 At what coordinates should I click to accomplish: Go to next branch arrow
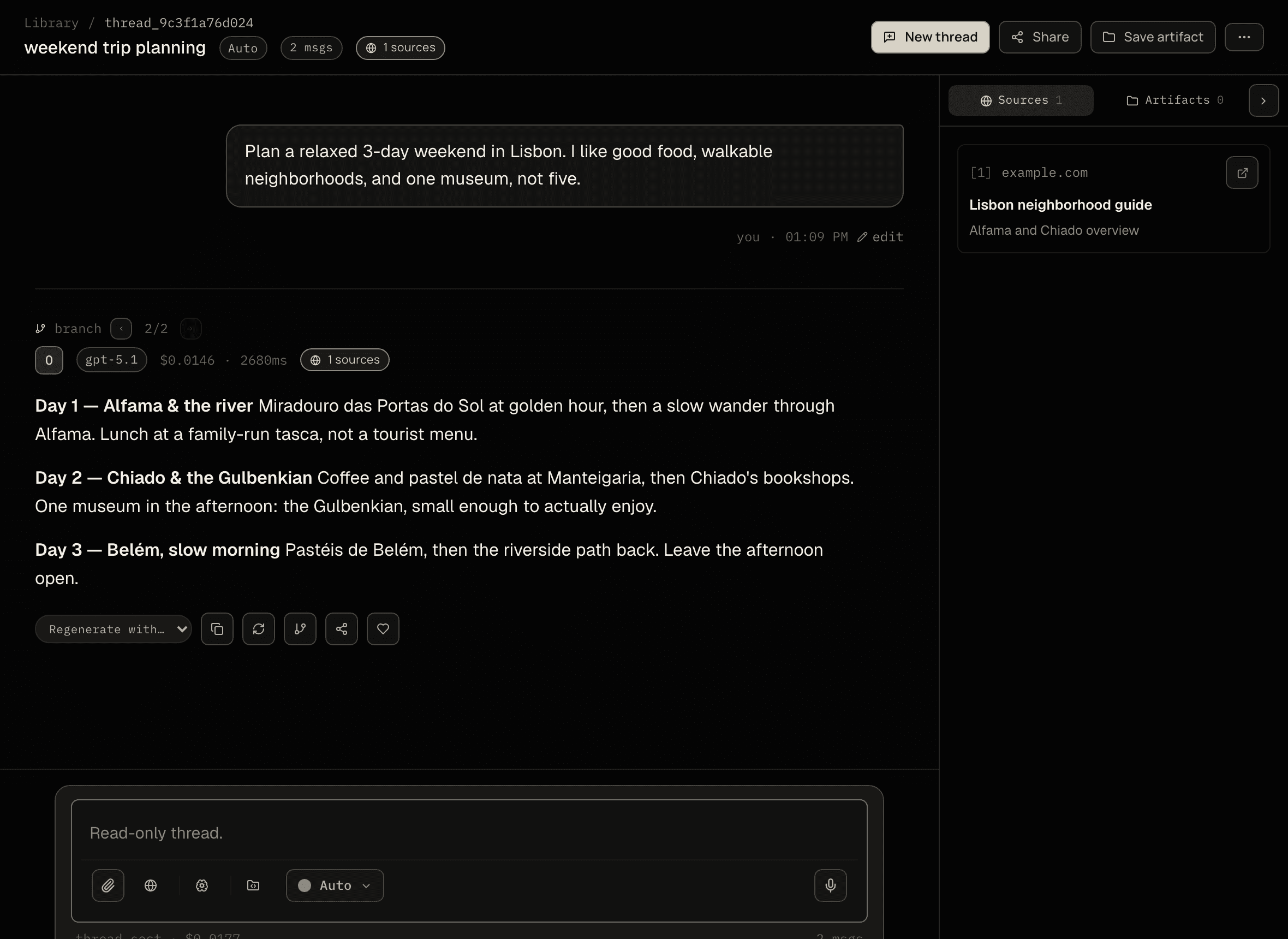click(191, 329)
